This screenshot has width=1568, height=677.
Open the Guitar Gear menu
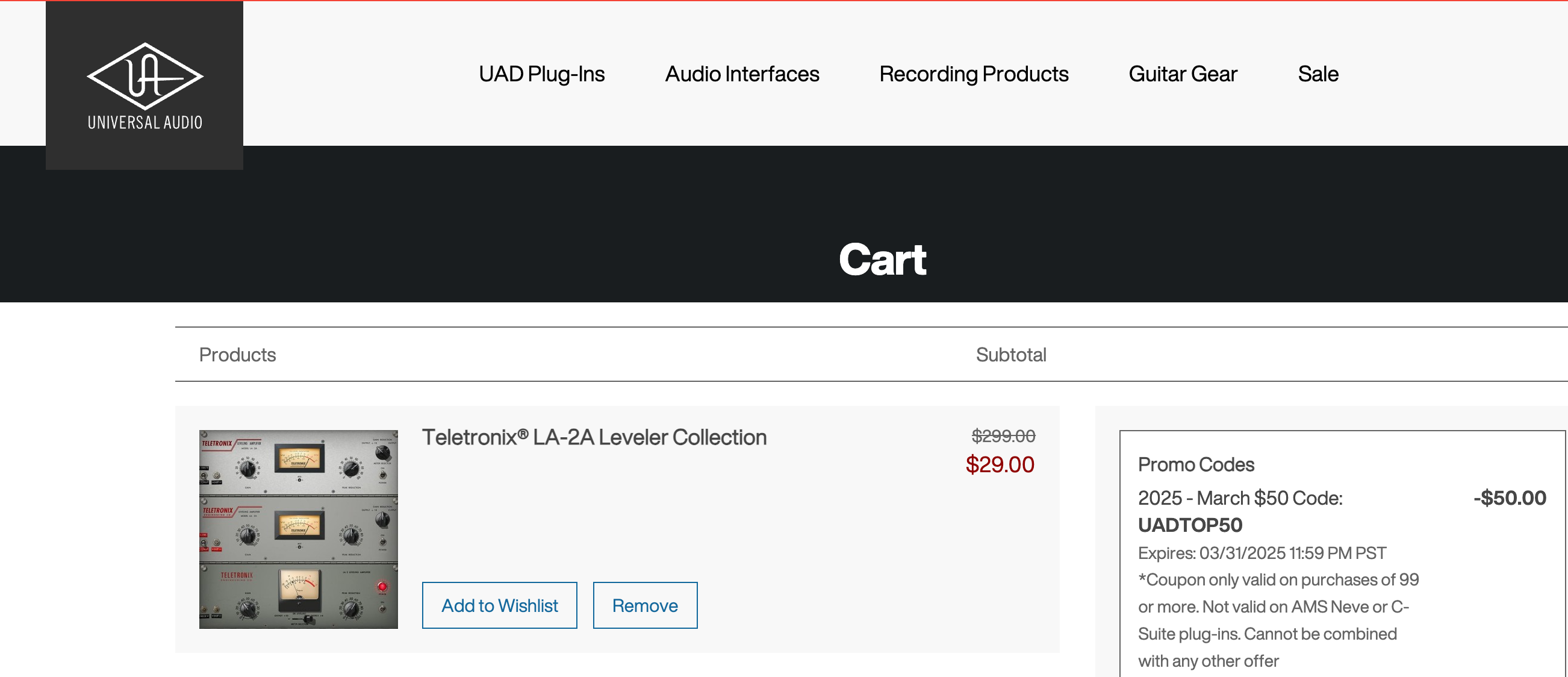(1182, 73)
